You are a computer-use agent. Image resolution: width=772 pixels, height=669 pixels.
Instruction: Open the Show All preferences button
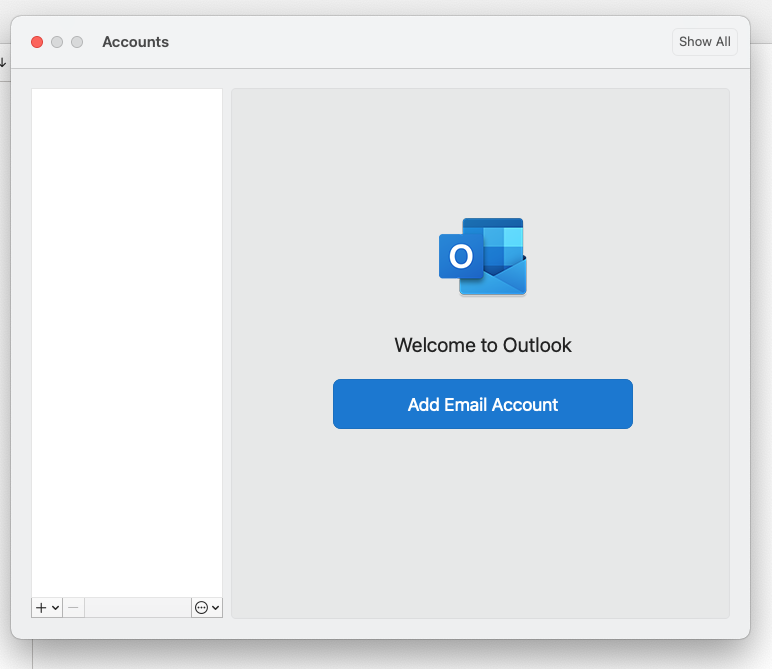click(705, 42)
